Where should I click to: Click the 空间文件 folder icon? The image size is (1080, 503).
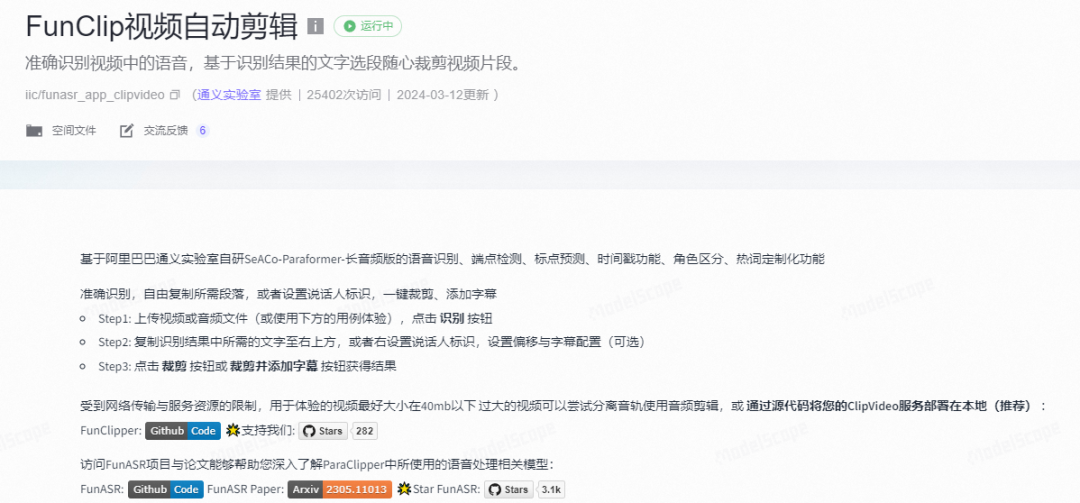coord(34,130)
